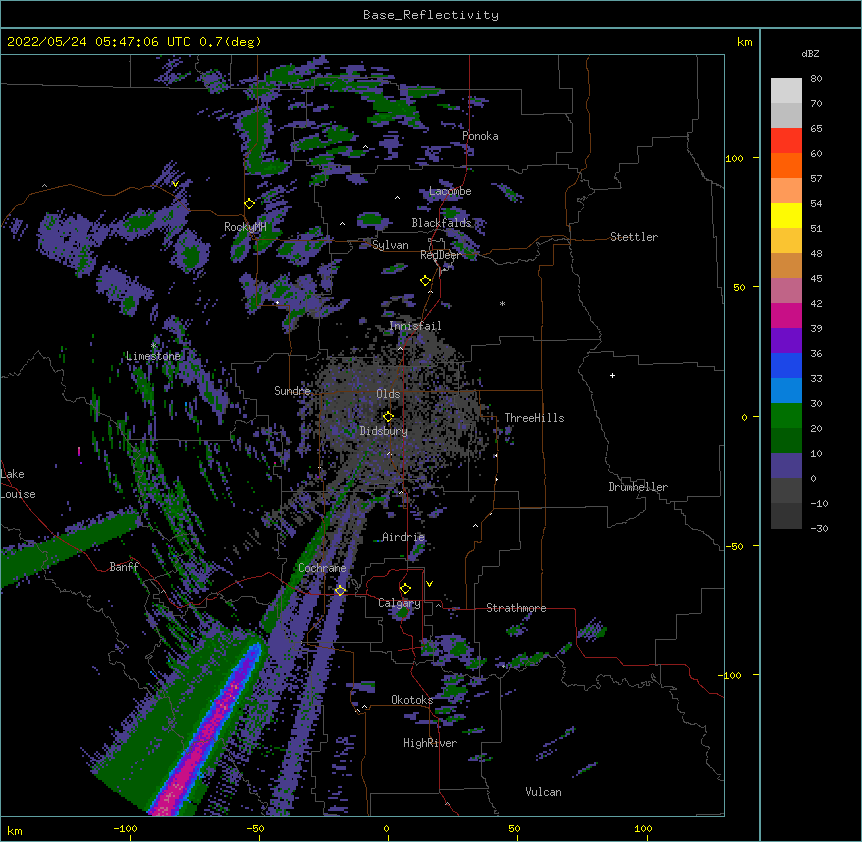This screenshot has height=842, width=862.
Task: Click the dBZ legend heading
Action: [x=810, y=53]
